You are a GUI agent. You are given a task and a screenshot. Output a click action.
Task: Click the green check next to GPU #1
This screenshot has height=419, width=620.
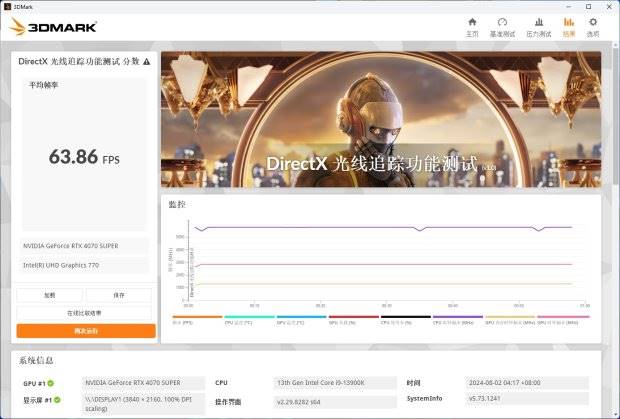coord(51,383)
